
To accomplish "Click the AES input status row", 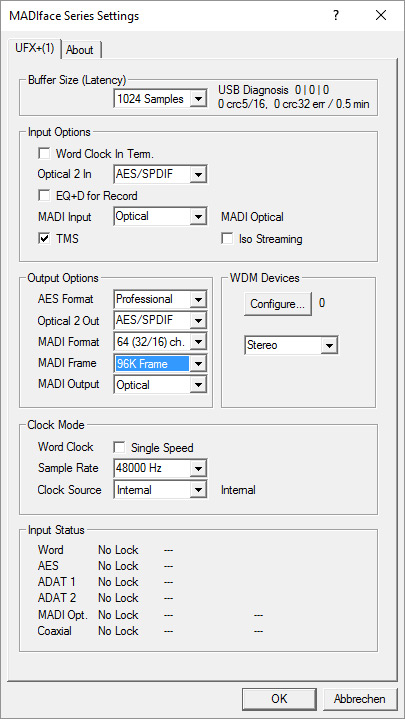I will [x=105, y=566].
